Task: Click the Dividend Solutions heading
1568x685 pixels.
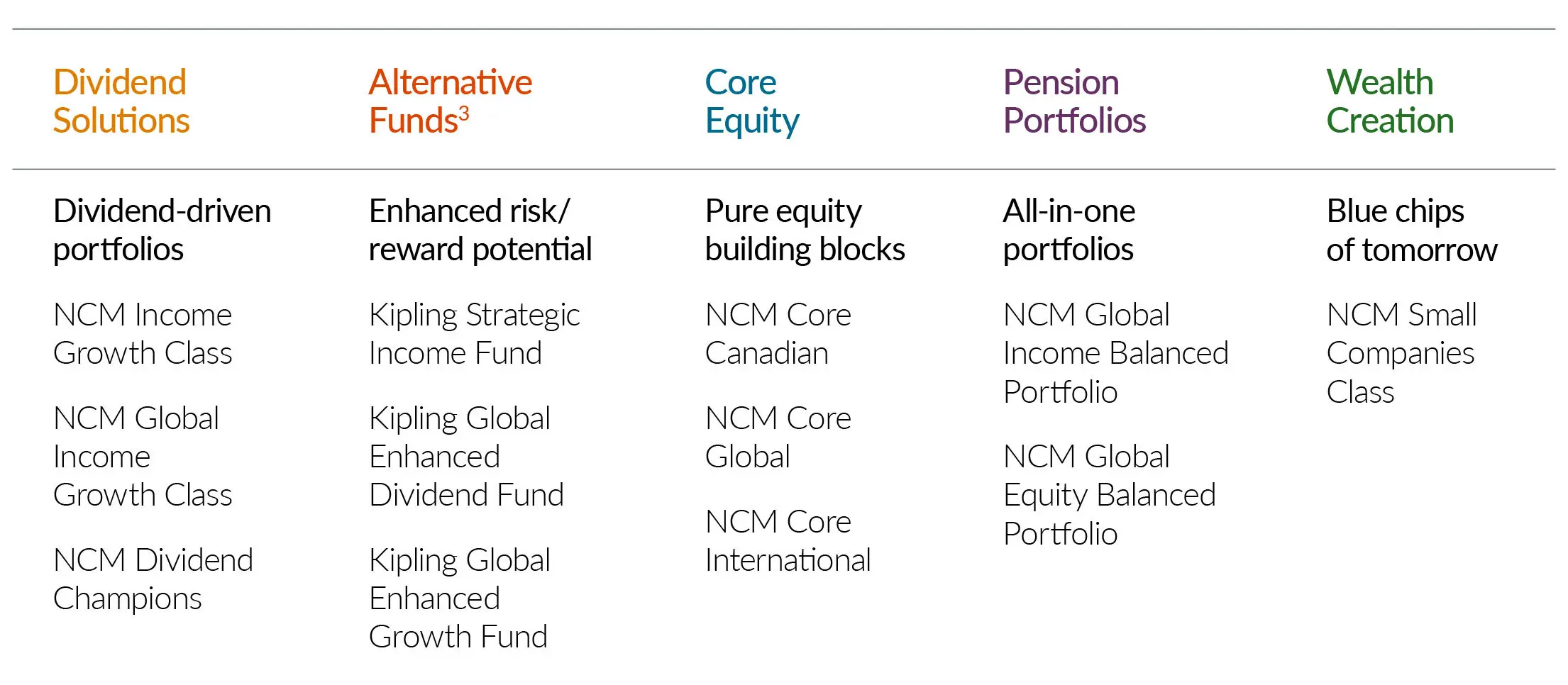Action: pyautogui.click(x=121, y=101)
